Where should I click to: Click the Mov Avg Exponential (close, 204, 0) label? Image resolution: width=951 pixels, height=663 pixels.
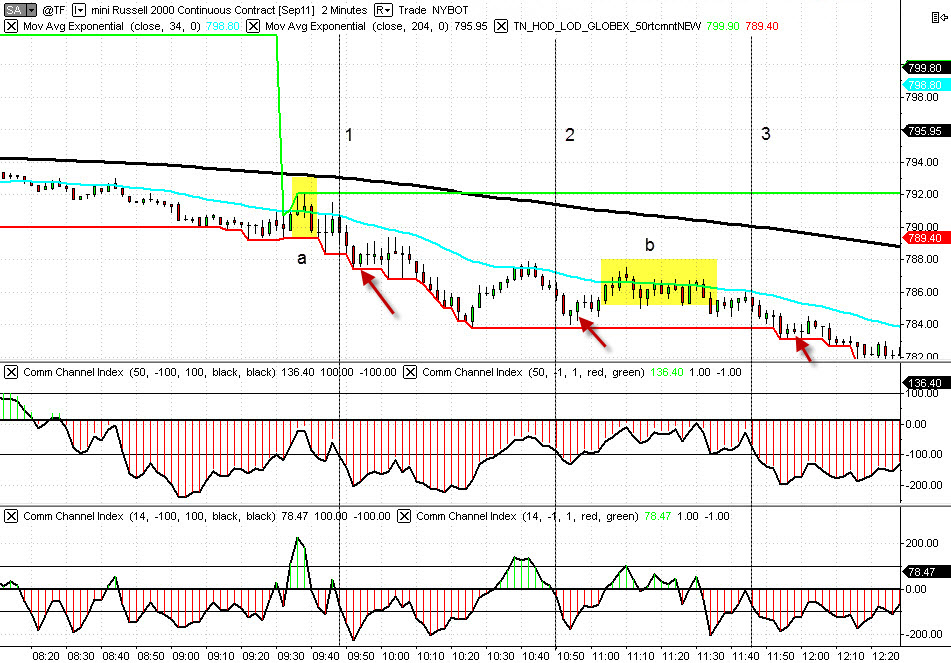point(357,26)
